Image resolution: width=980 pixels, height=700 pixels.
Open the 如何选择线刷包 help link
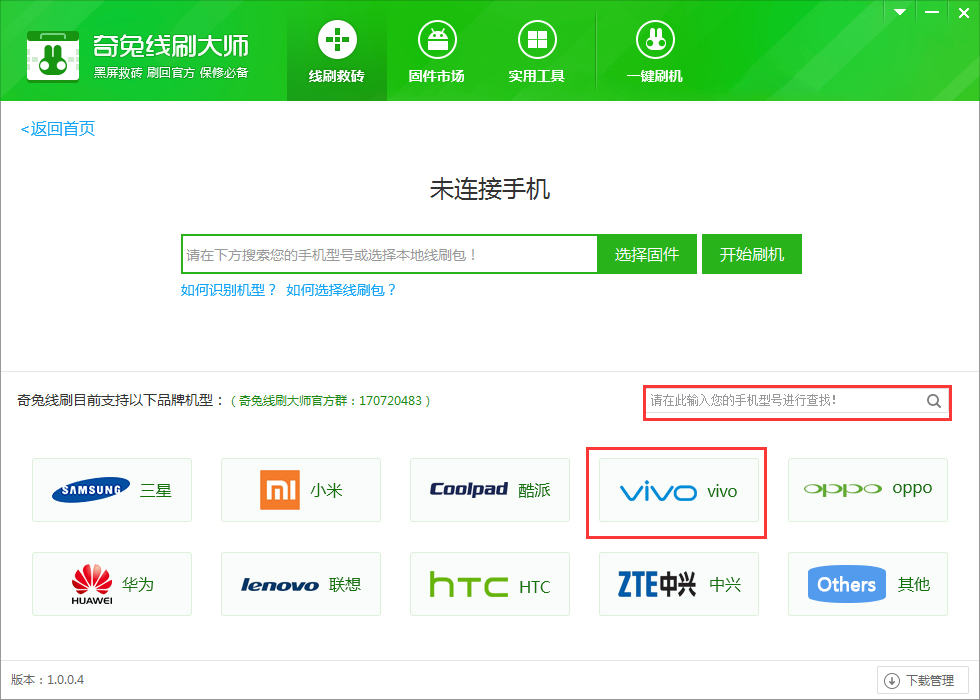click(x=341, y=290)
